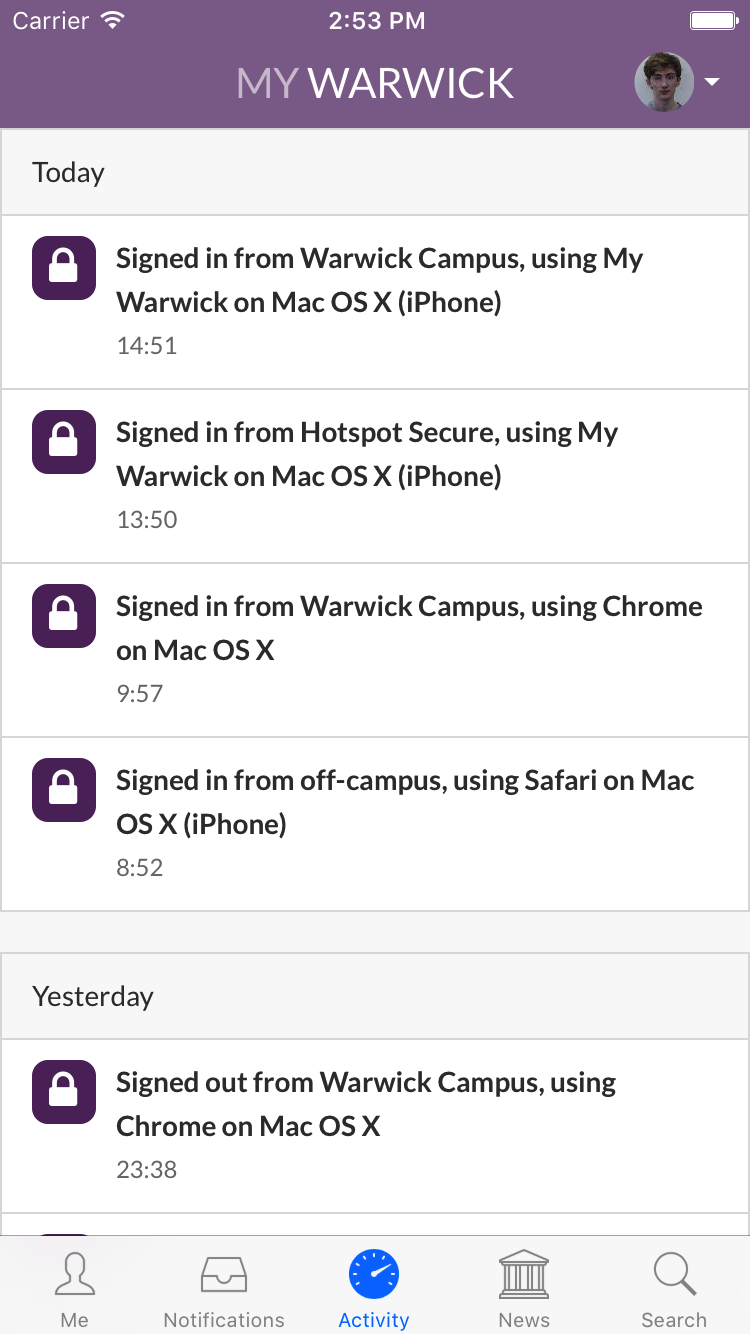Tap lock icon beside the 14:51 sign-in
Image resolution: width=750 pixels, height=1334 pixels.
64,268
